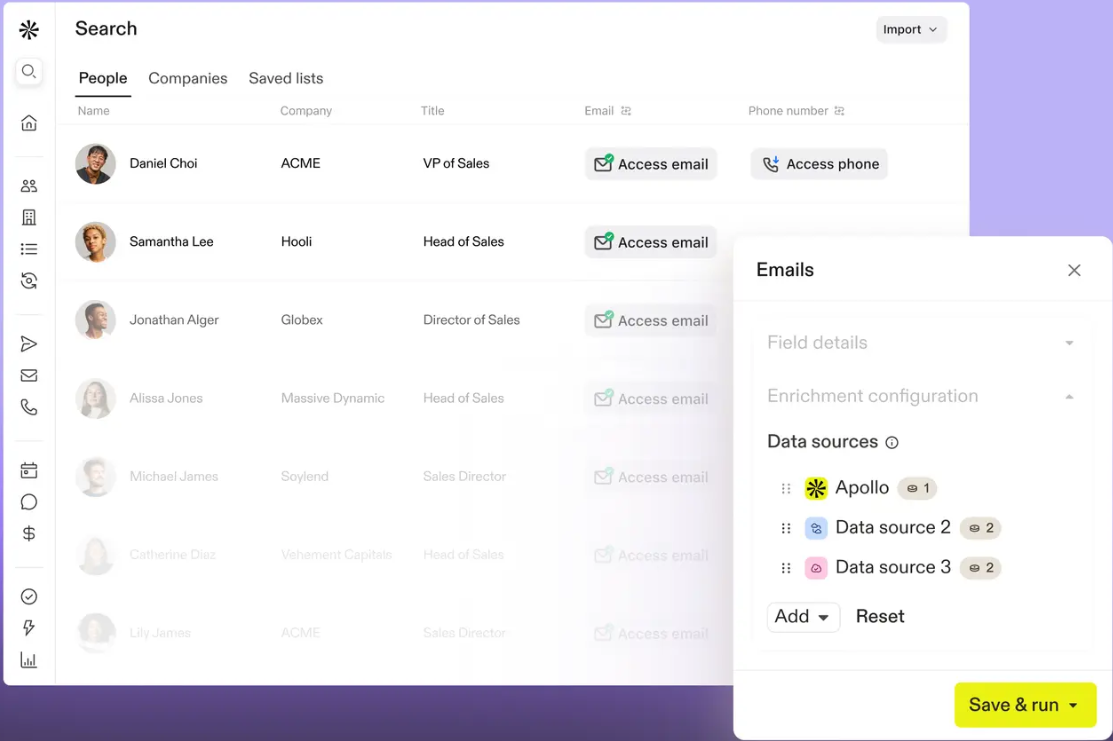Viewport: 1113px width, 741px height.
Task: Open Jonathan Alger's profile photo
Action: (x=95, y=320)
